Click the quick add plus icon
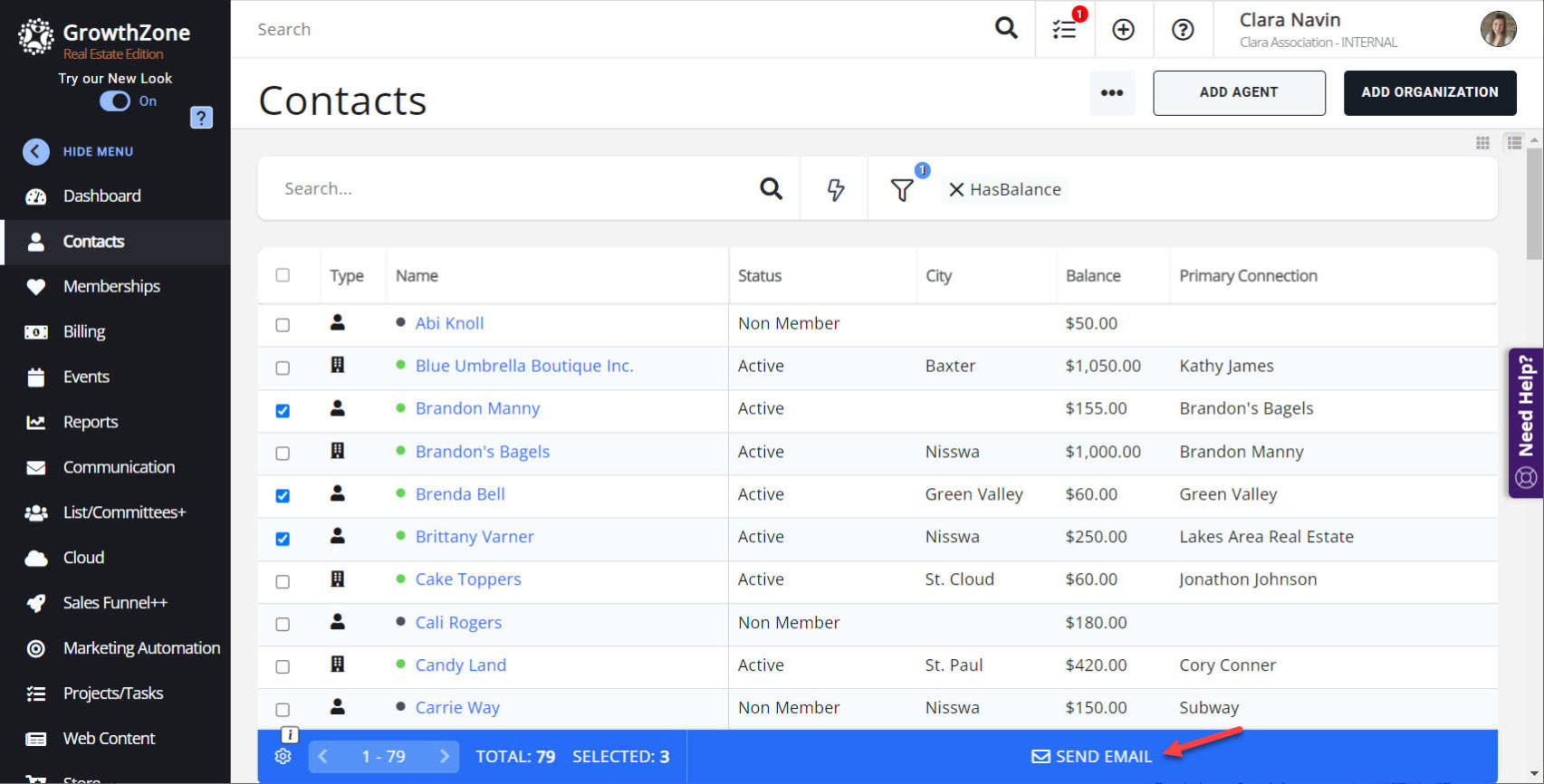 click(x=1123, y=30)
